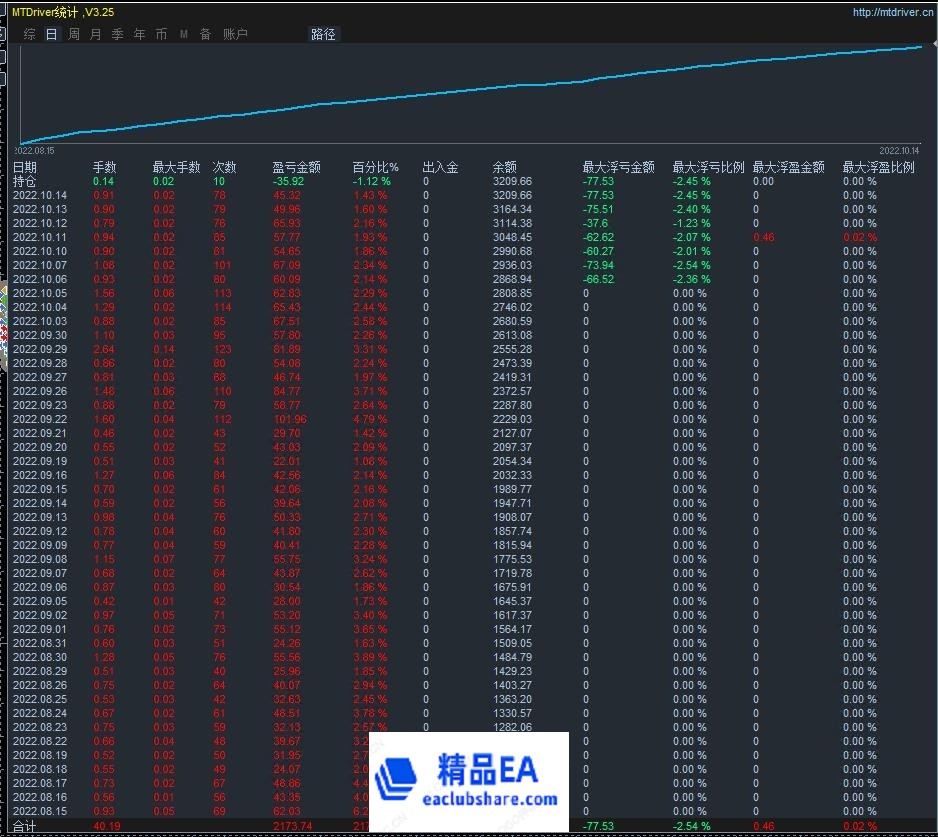Click the 盈亏金额 column header

point(296,168)
